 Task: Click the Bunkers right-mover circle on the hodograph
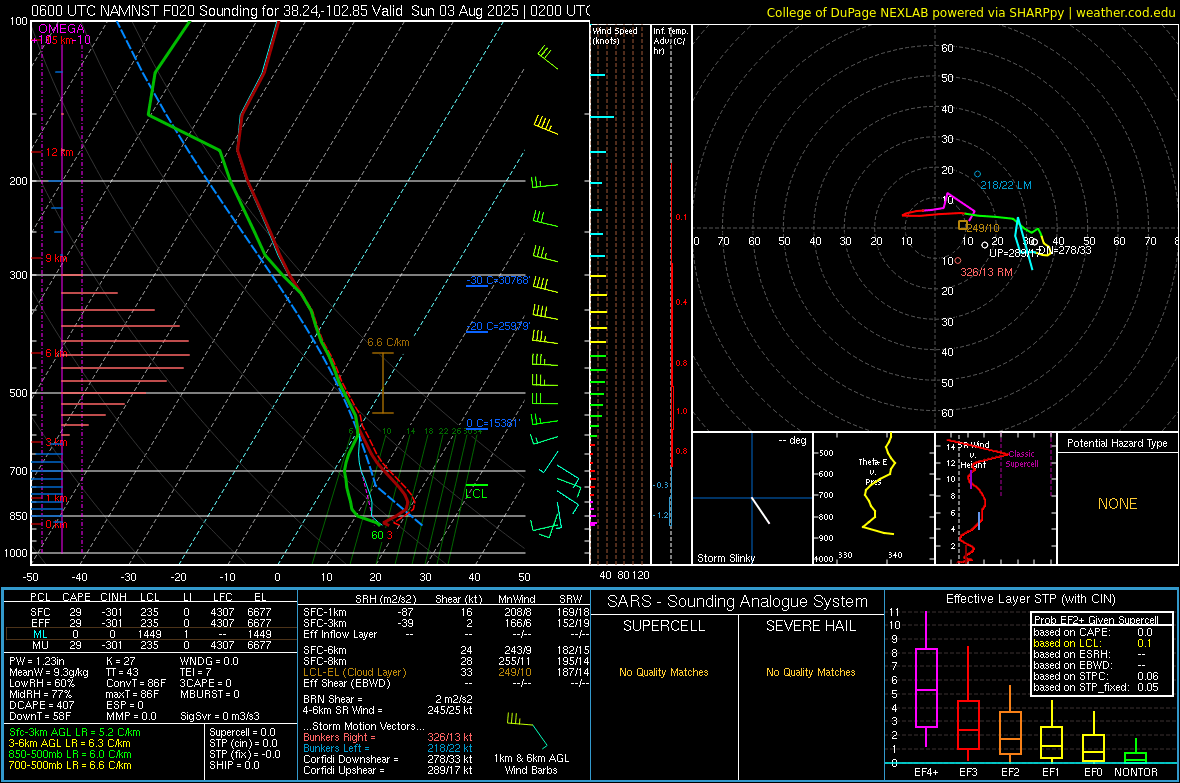point(958,260)
